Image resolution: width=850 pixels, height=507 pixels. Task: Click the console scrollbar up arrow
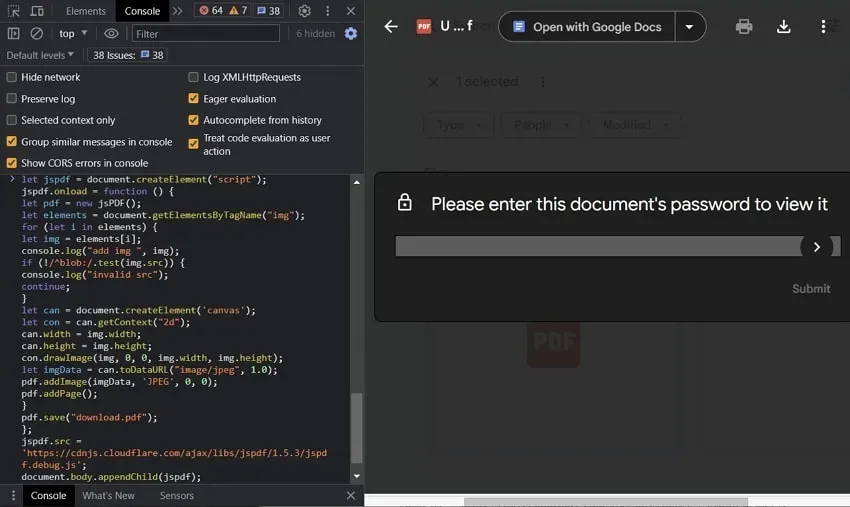(357, 182)
